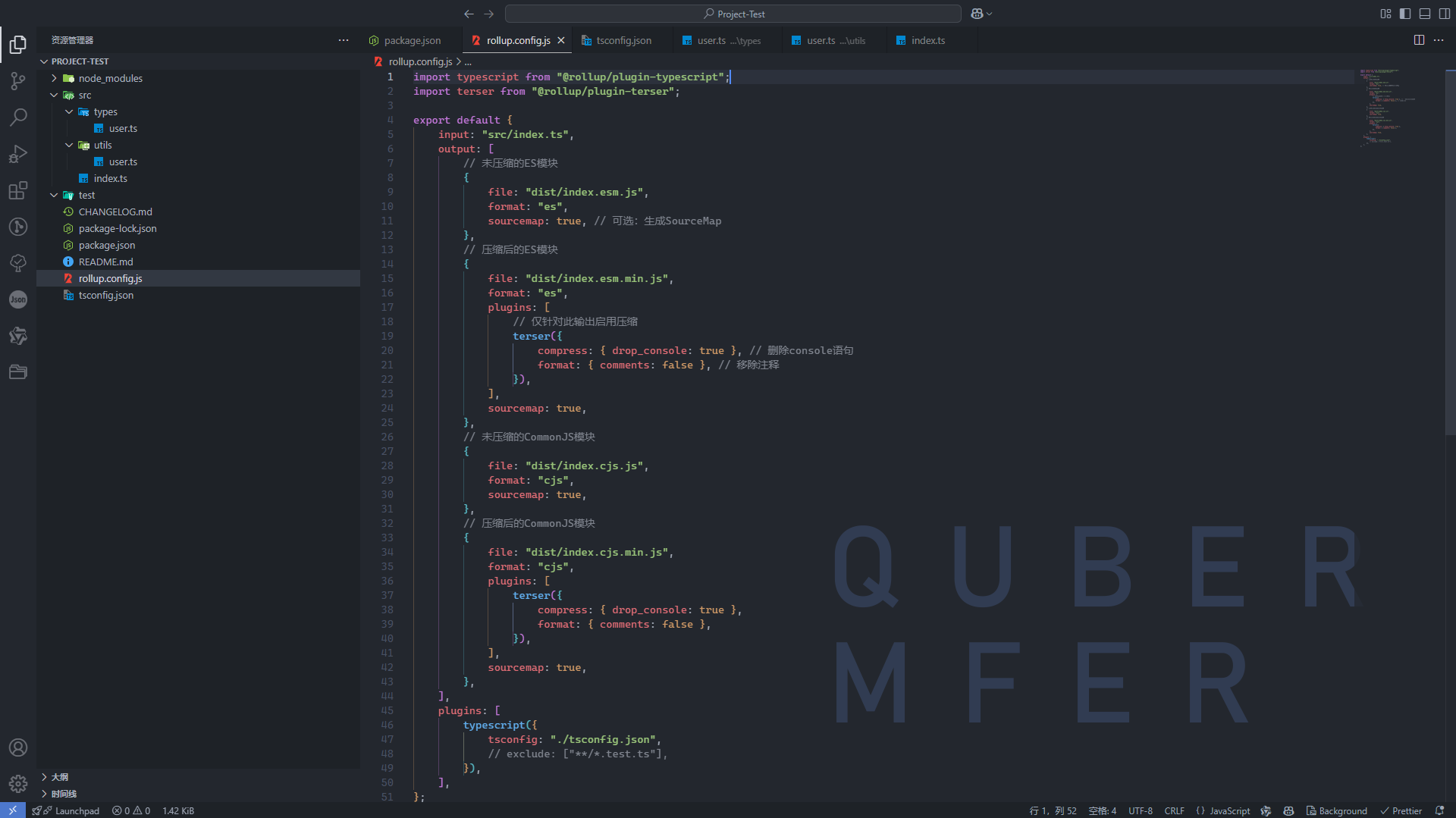
Task: Click the Prettier status bar button
Action: 1401,810
